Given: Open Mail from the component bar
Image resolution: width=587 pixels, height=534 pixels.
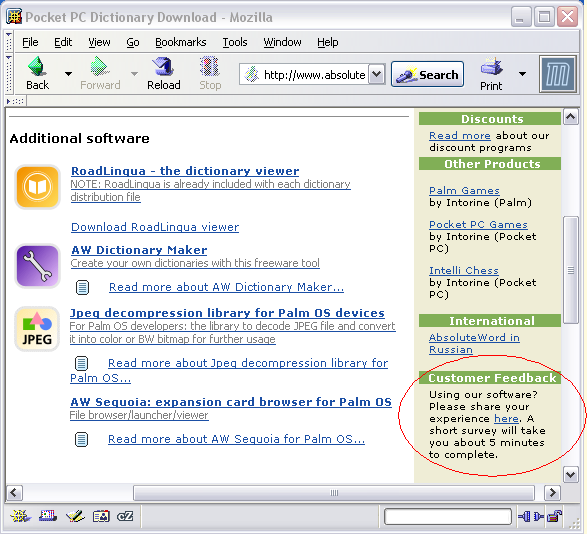Looking at the screenshot, I should (x=48, y=516).
